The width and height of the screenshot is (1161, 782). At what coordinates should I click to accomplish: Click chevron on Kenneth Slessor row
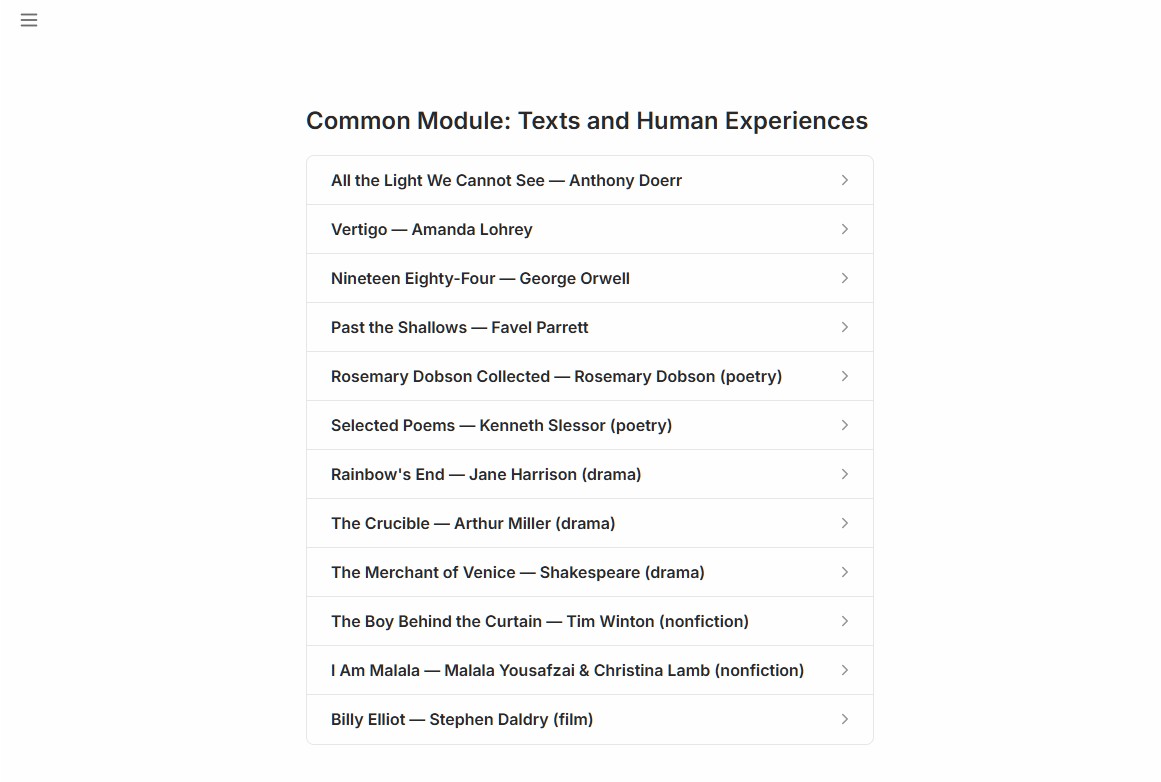[x=845, y=425]
